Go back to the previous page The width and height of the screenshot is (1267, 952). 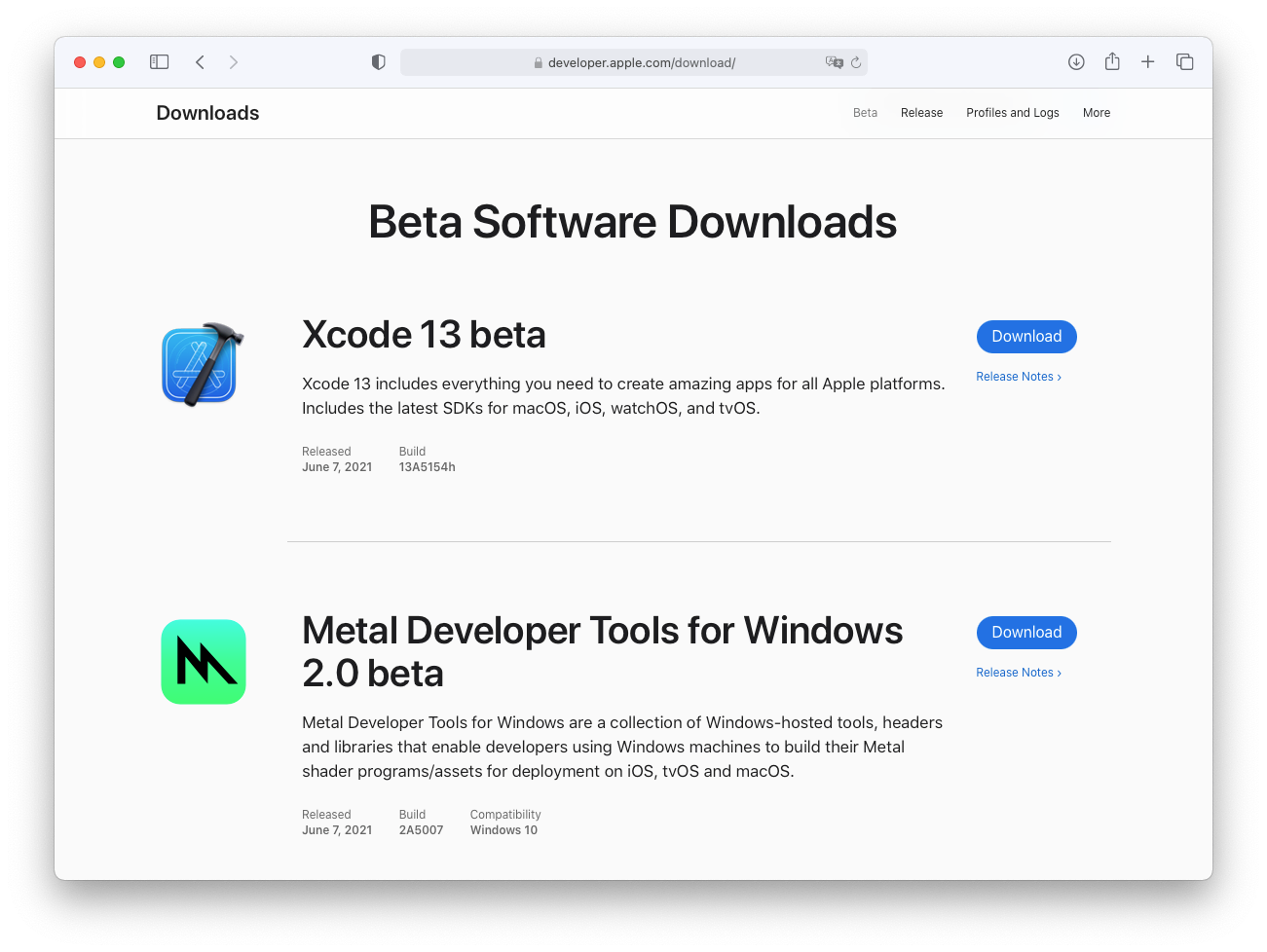(200, 62)
